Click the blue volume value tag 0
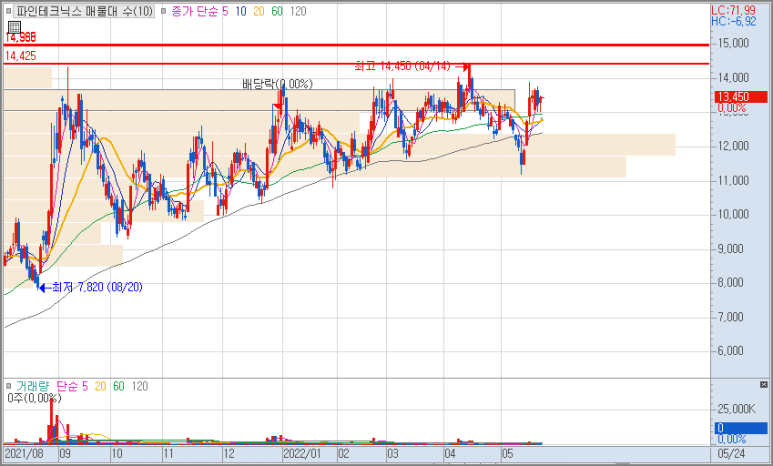The image size is (773, 466). 741,428
